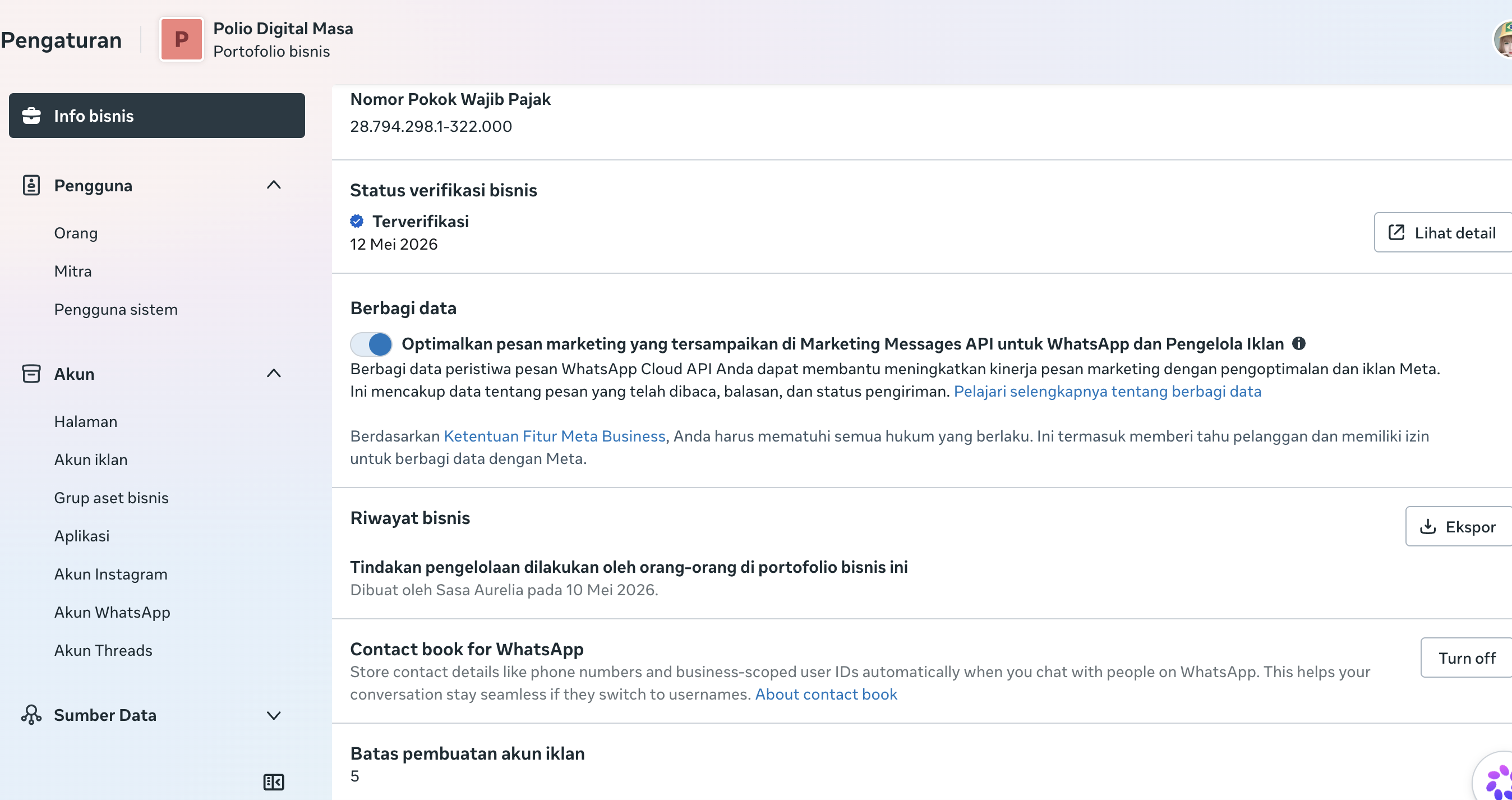Click the Sumber Data nodes icon

(x=31, y=714)
